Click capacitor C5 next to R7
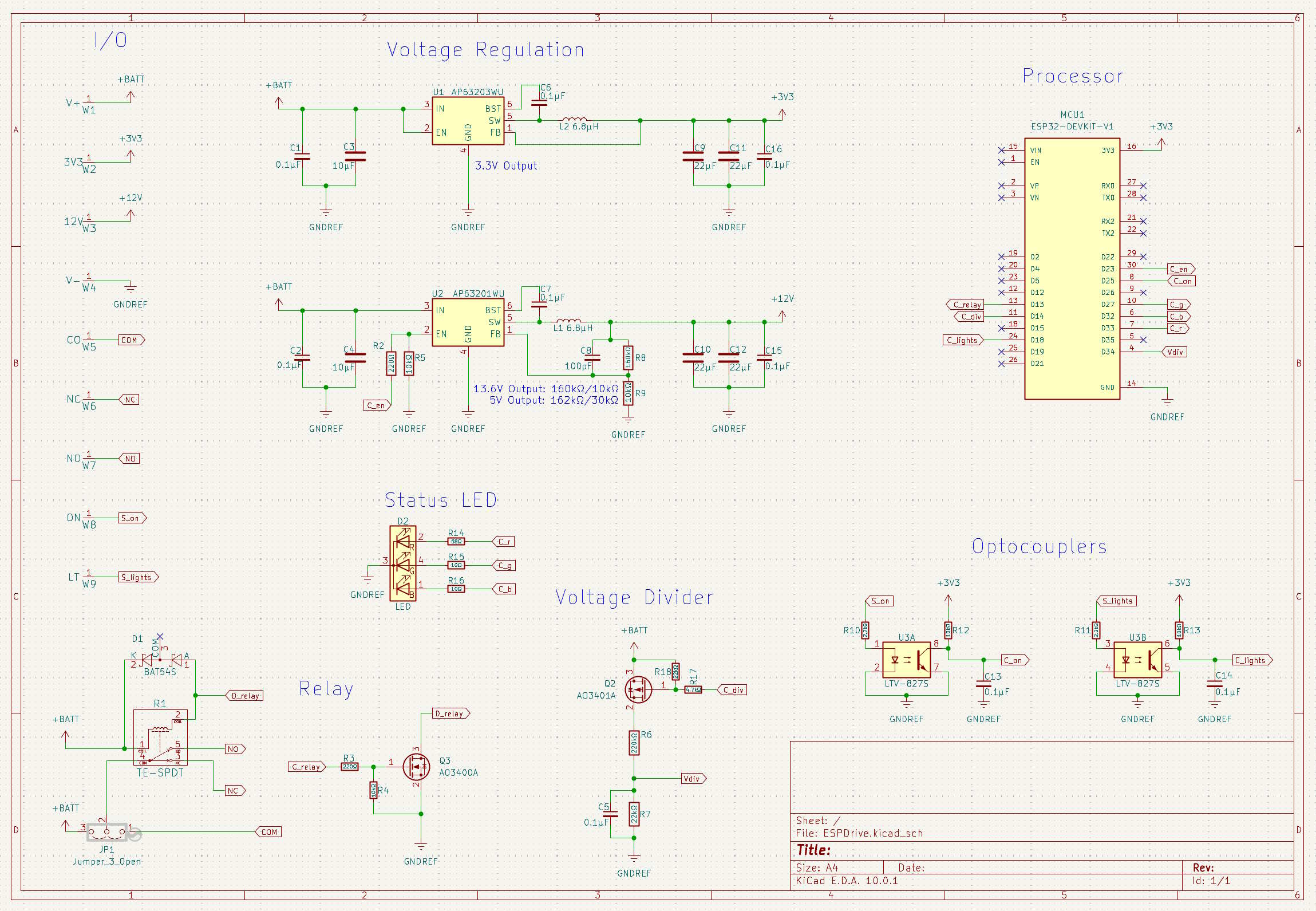The width and height of the screenshot is (1316, 911). [610, 814]
